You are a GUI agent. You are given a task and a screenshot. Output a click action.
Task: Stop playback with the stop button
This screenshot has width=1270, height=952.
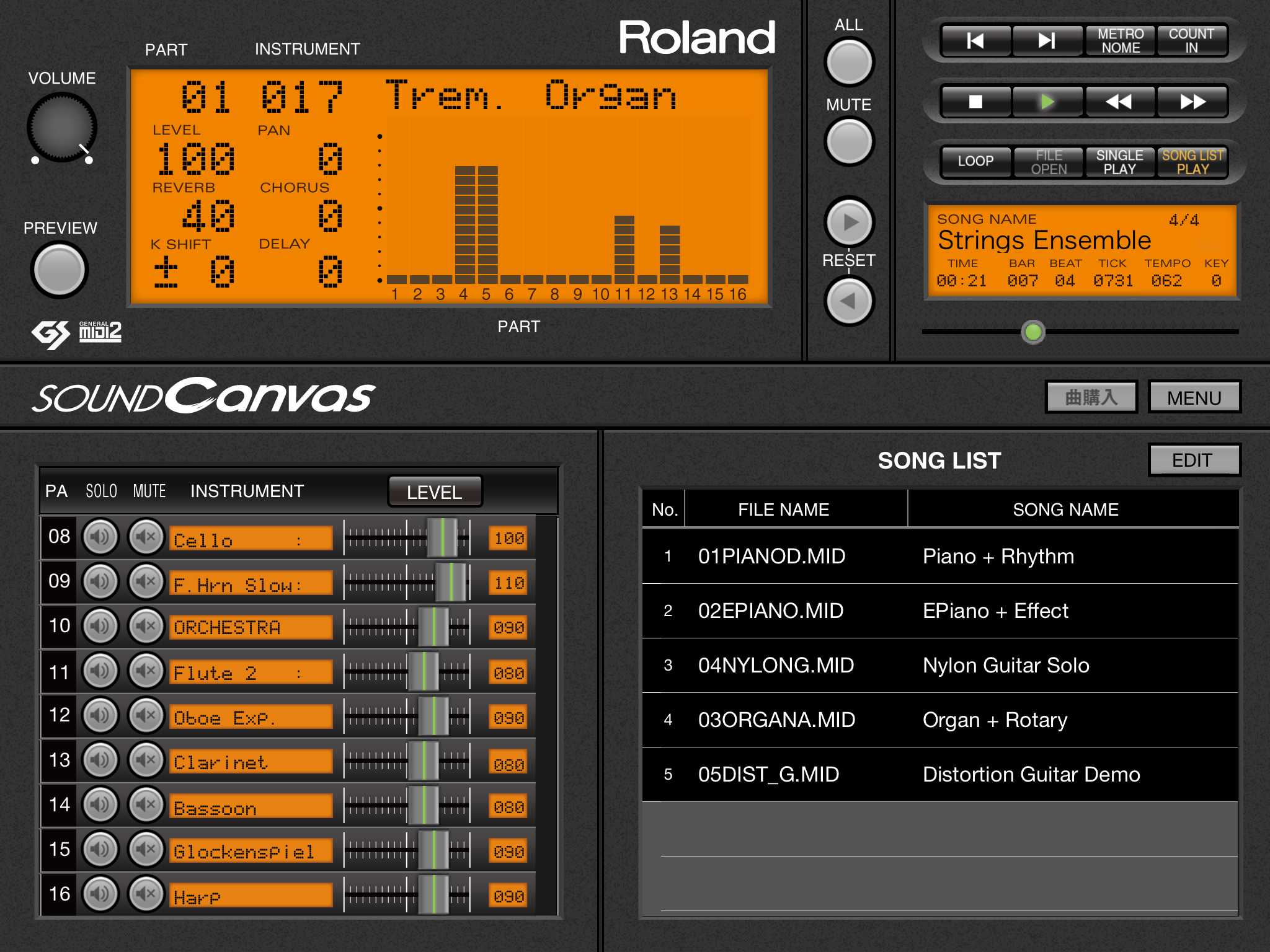[976, 102]
